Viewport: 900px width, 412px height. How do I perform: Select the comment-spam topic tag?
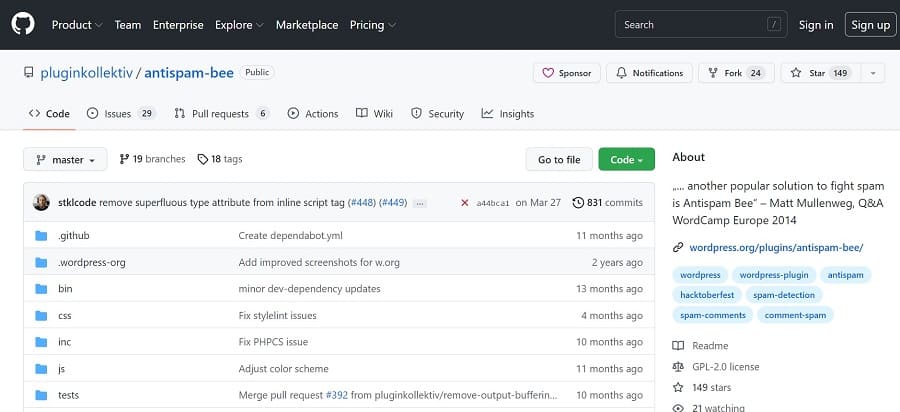[796, 315]
